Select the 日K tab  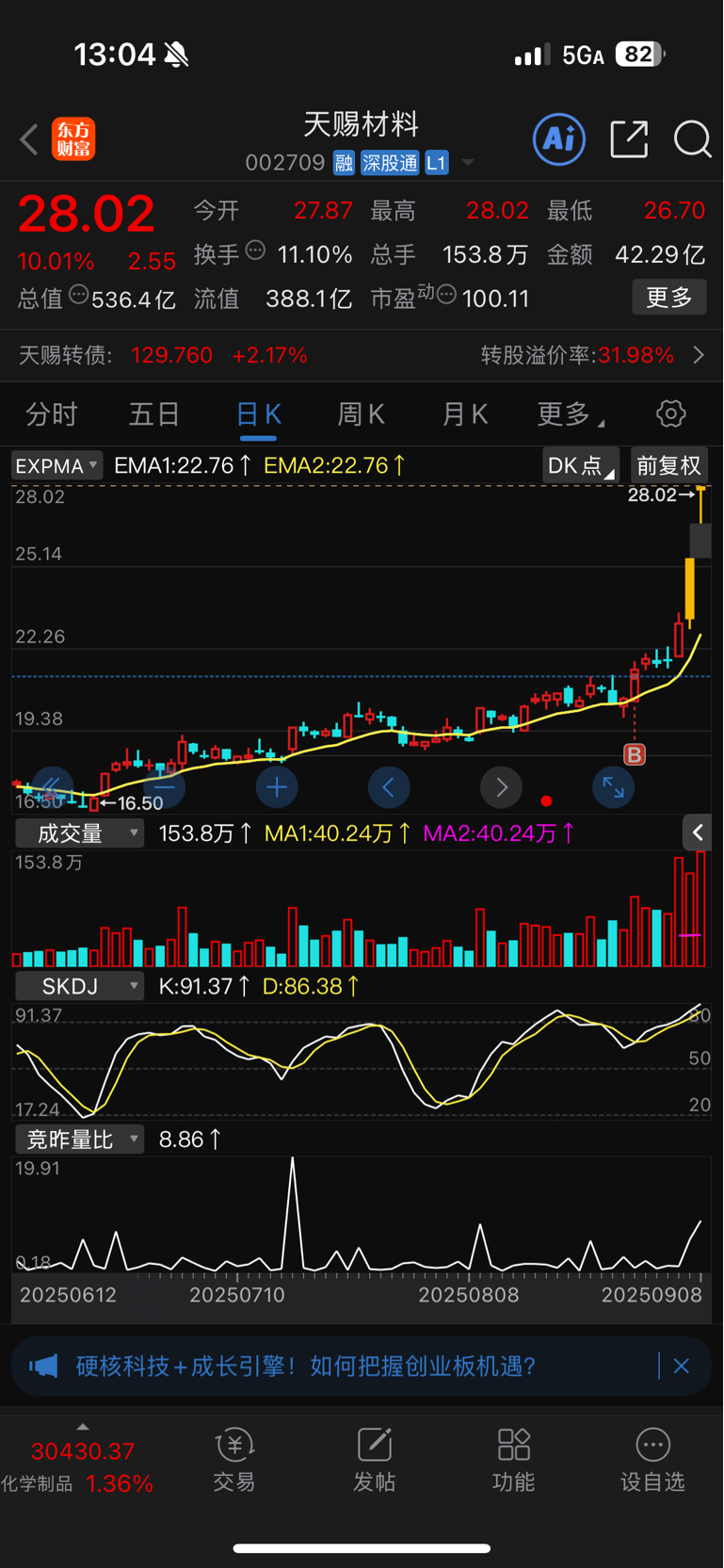click(258, 414)
